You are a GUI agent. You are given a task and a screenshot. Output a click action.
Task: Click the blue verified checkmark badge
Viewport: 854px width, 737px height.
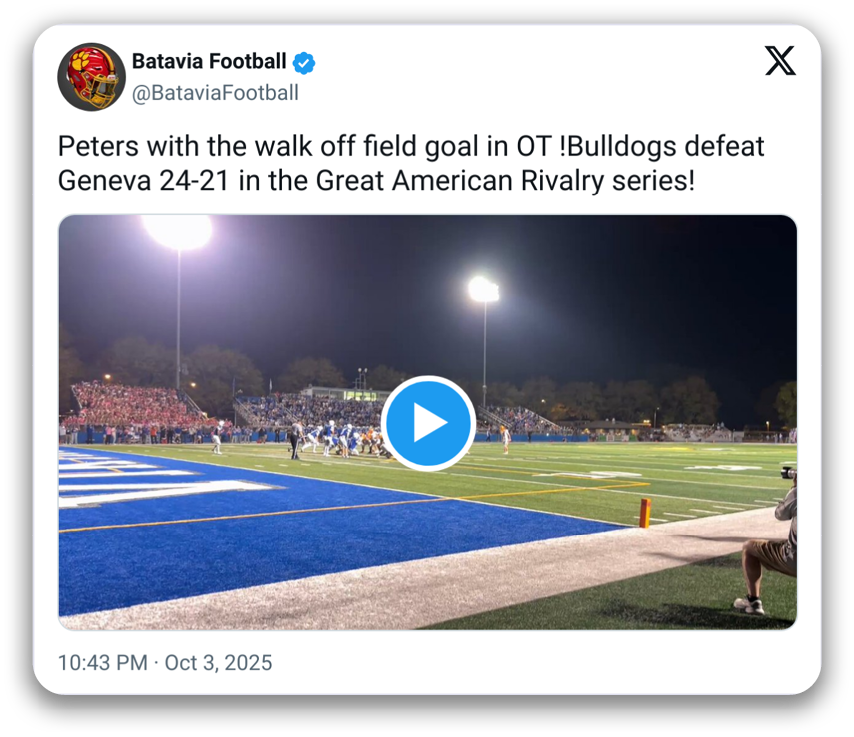pos(304,63)
